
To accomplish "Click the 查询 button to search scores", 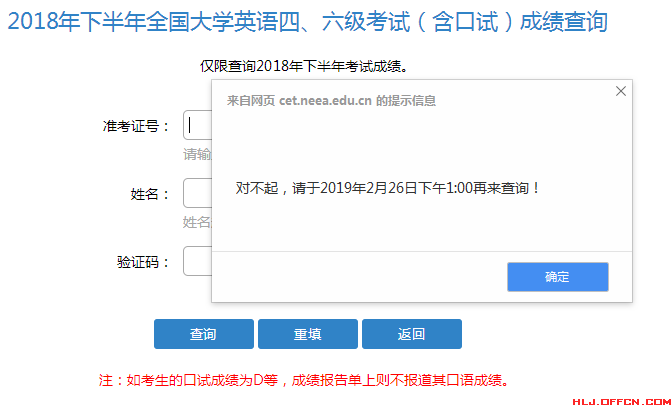I will 204,334.
